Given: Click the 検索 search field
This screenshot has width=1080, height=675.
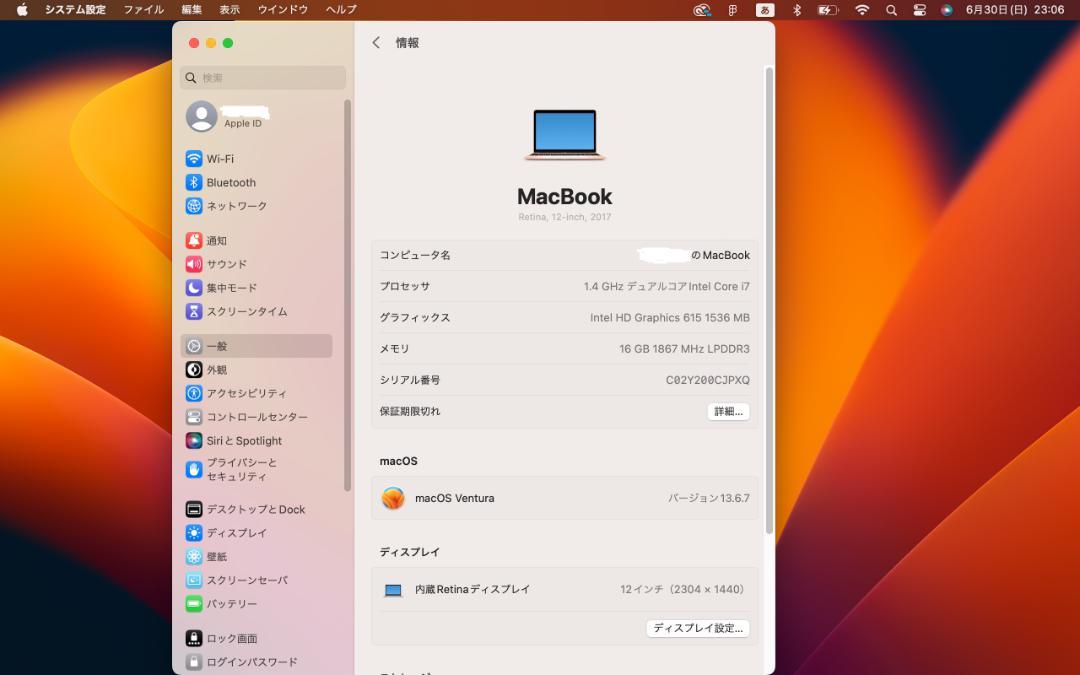Looking at the screenshot, I should pyautogui.click(x=263, y=78).
